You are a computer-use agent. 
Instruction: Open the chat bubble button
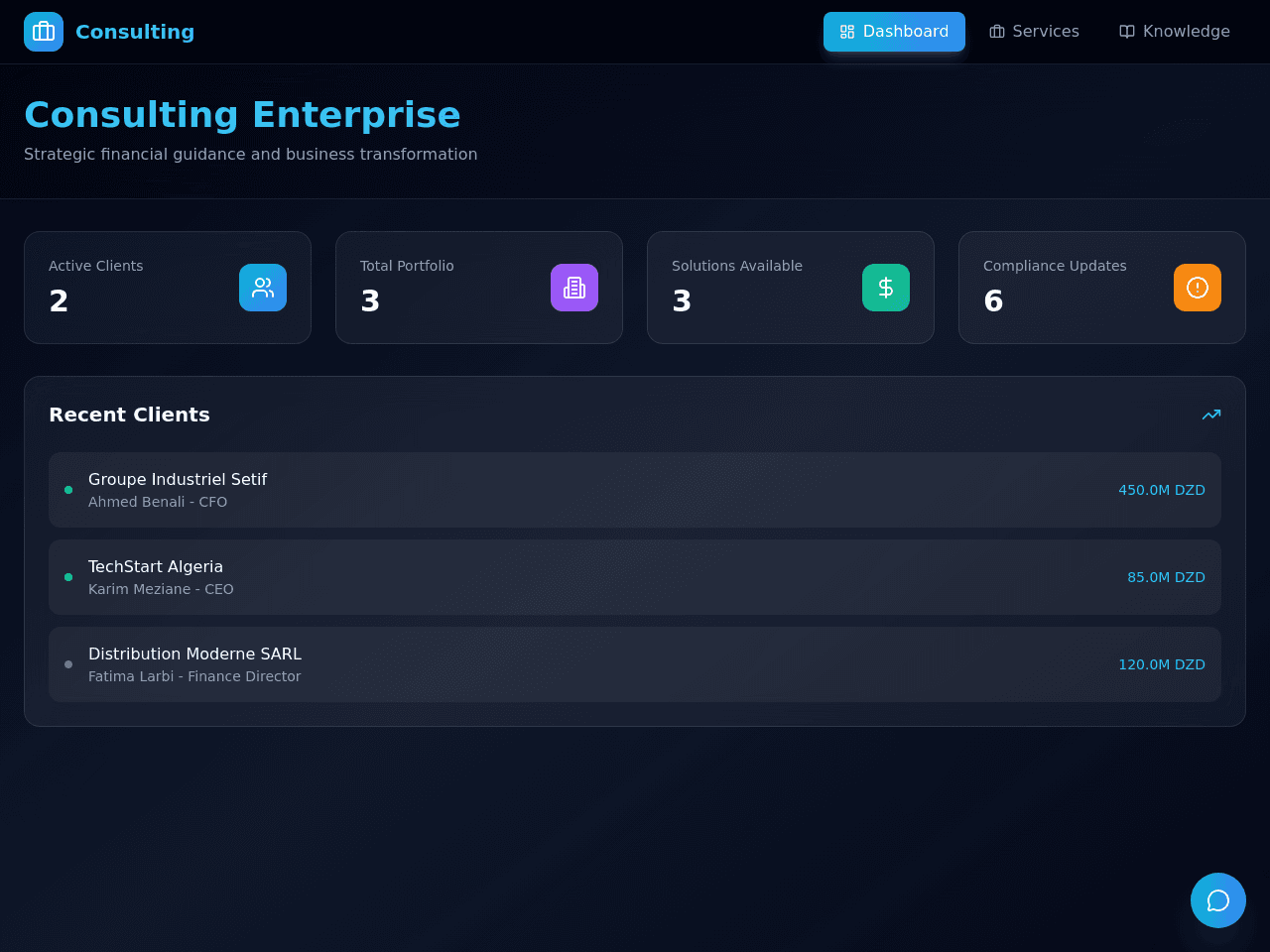tap(1218, 900)
